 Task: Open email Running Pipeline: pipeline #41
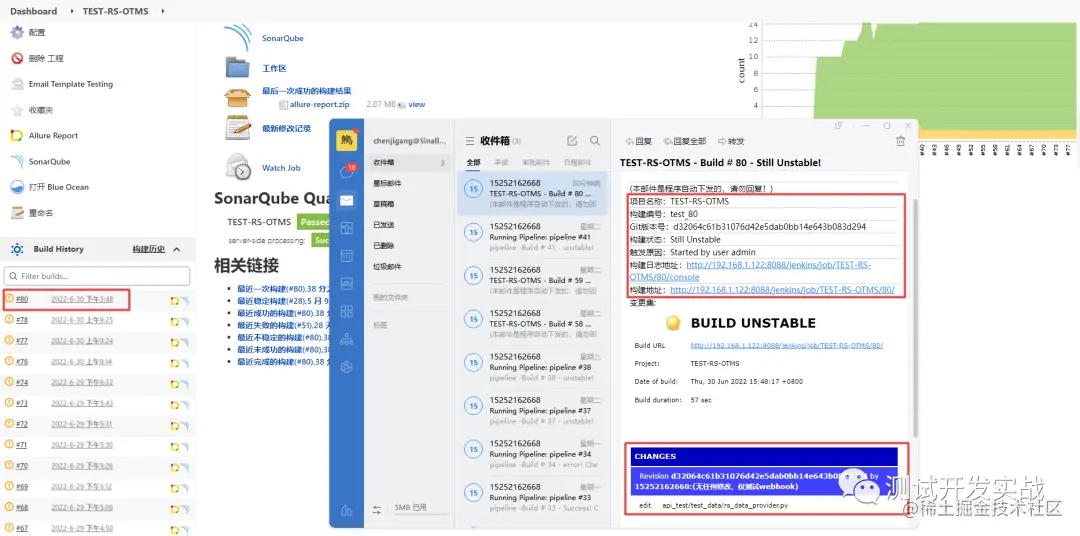point(533,236)
